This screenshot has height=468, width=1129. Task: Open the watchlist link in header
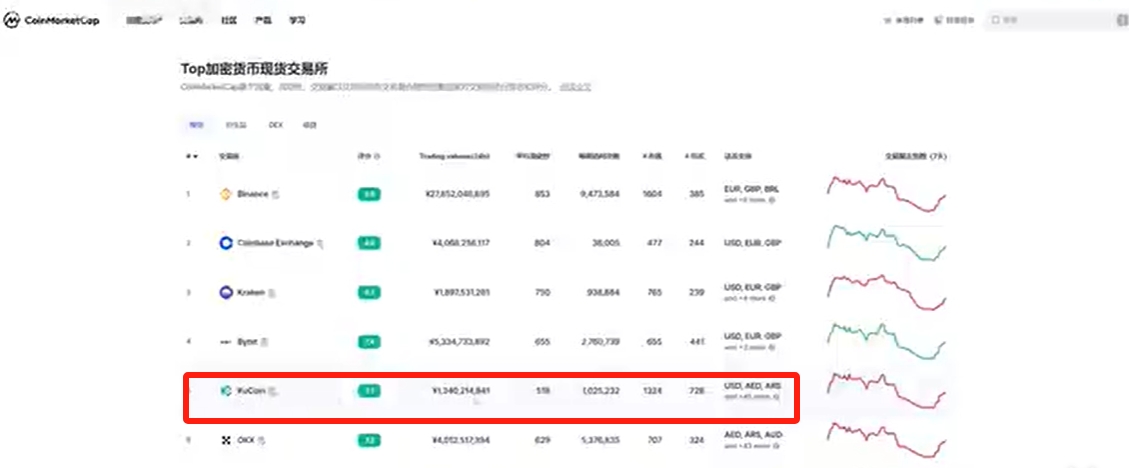point(904,21)
